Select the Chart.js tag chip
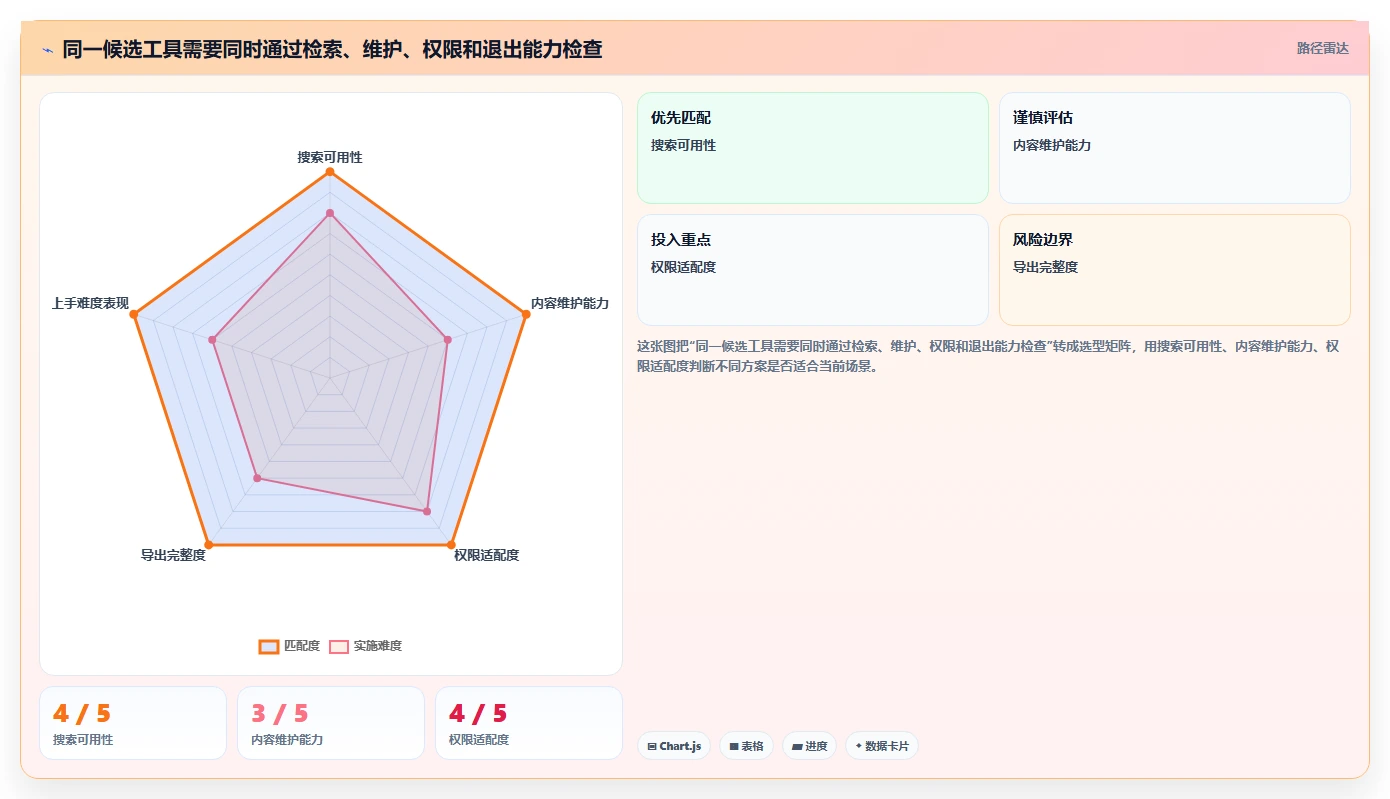 674,746
